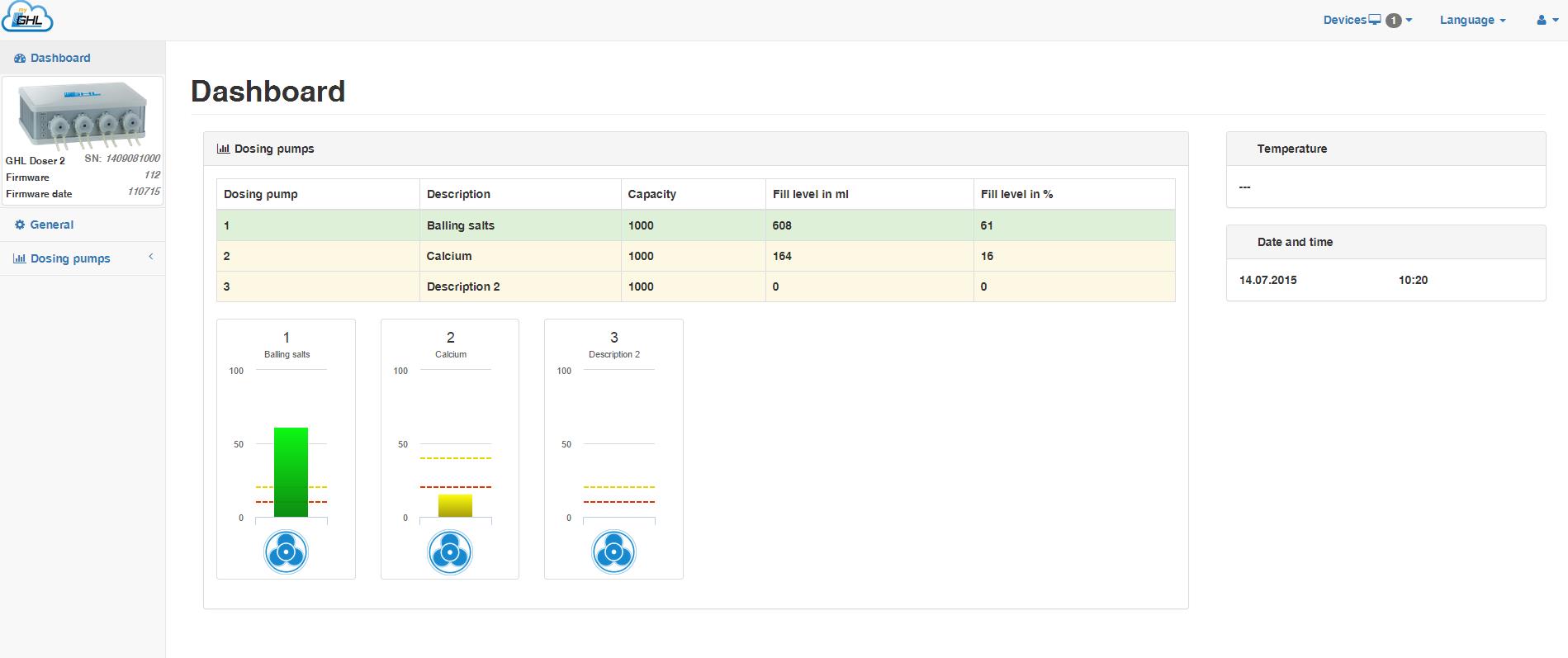Image resolution: width=1568 pixels, height=658 pixels.
Task: Click the devices count badge
Action: coord(1394,21)
